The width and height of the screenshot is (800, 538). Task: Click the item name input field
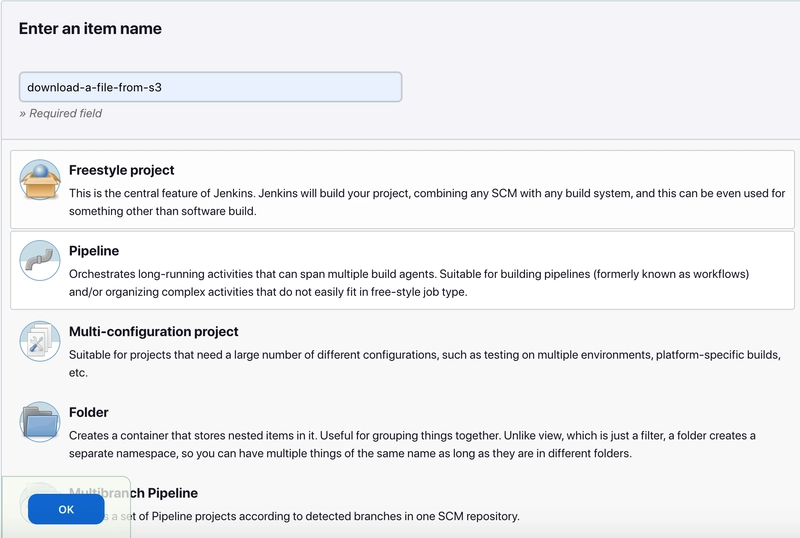pos(210,87)
